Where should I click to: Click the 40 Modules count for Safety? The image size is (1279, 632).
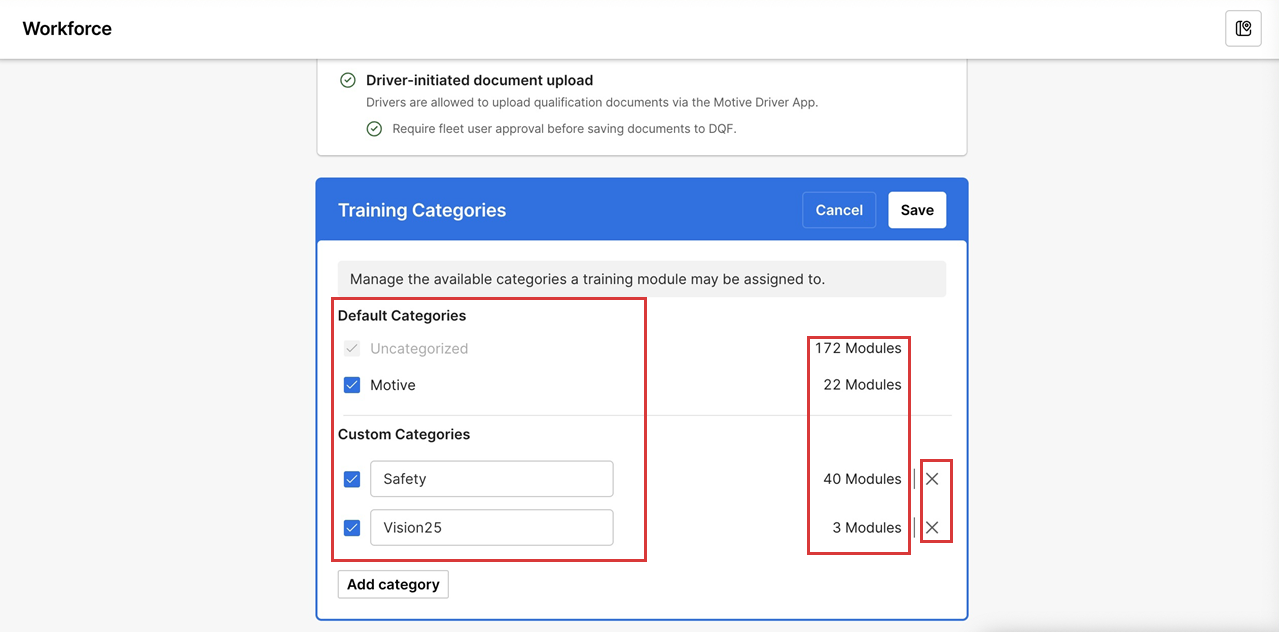click(x=861, y=479)
